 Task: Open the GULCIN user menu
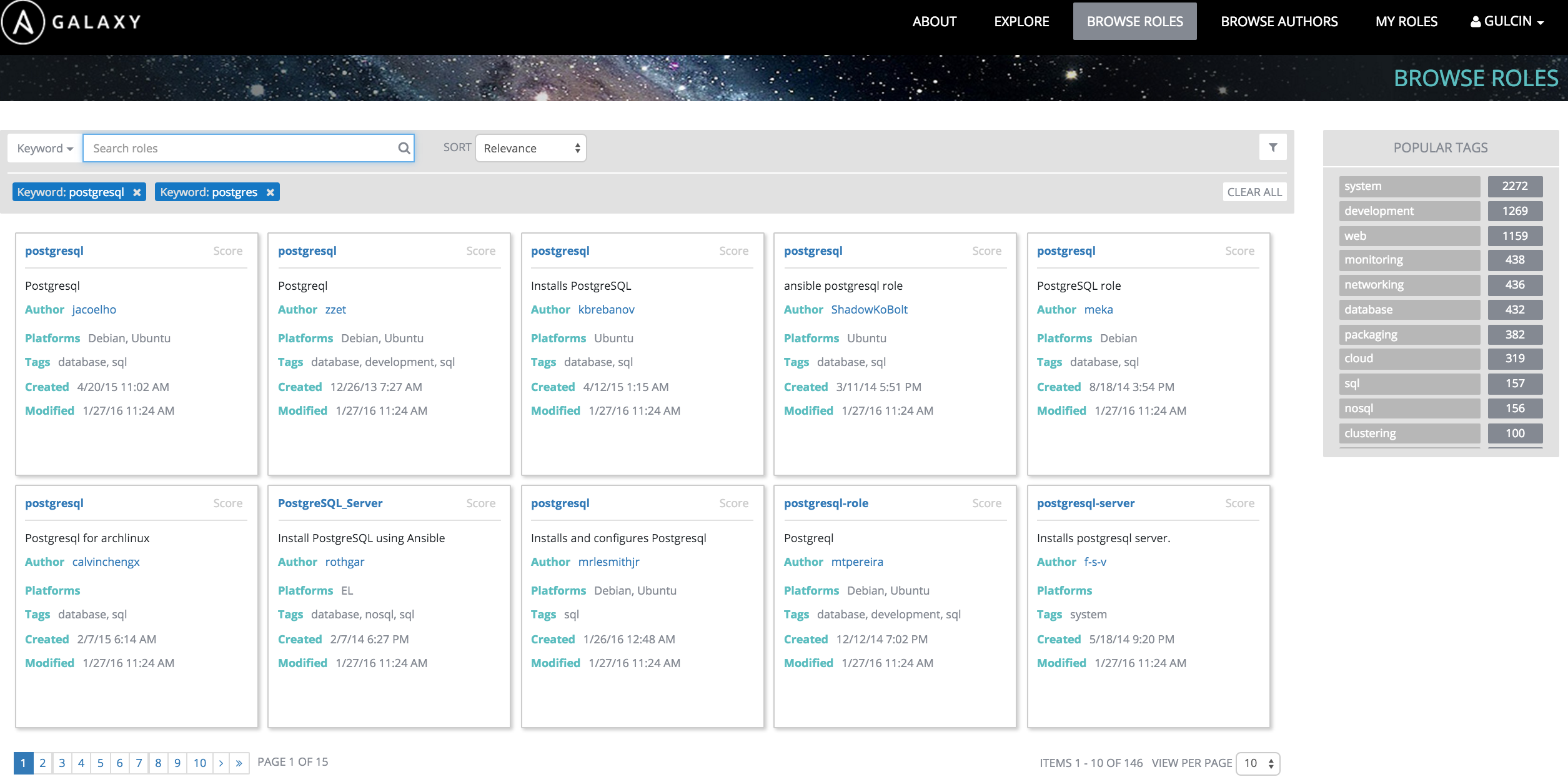click(x=1507, y=21)
